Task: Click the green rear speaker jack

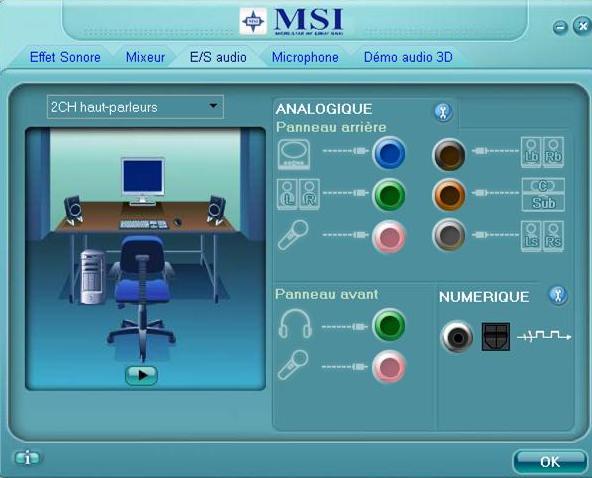Action: (x=389, y=195)
